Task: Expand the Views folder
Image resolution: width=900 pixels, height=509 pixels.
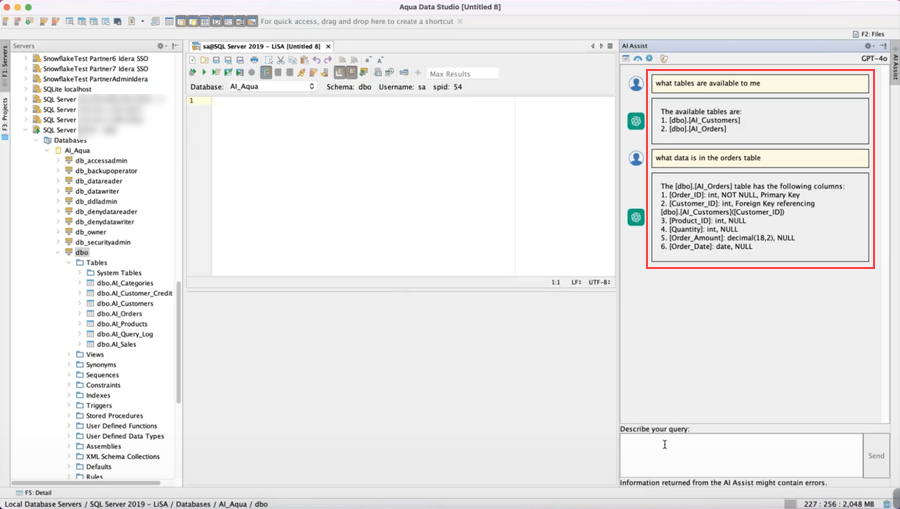Action: point(69,355)
